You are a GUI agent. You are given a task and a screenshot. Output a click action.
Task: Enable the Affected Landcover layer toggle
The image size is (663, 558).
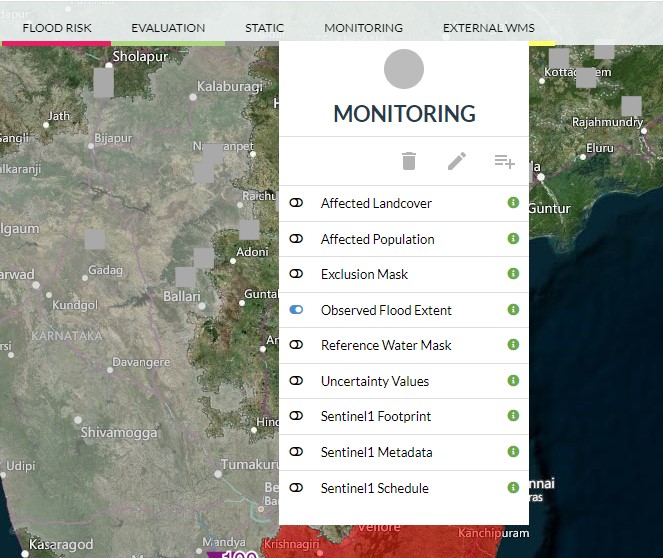tap(296, 203)
